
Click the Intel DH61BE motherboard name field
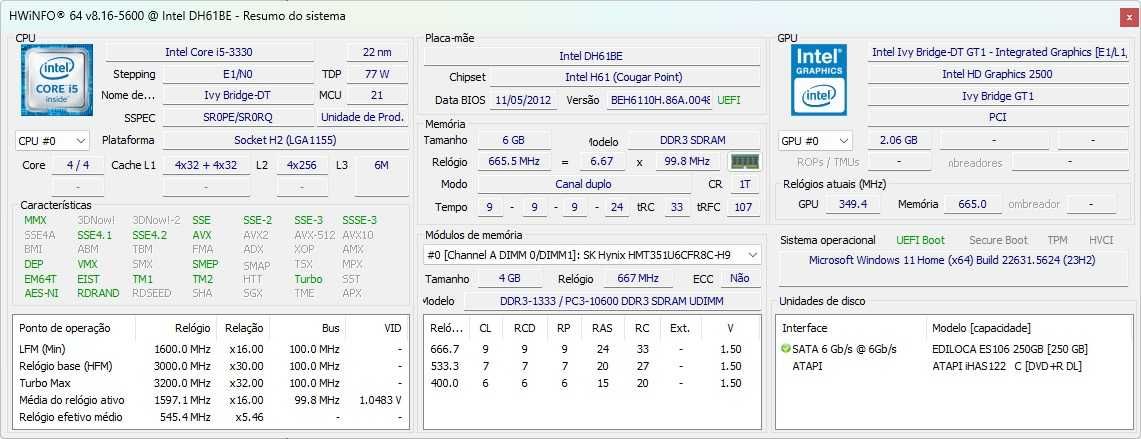pos(591,56)
